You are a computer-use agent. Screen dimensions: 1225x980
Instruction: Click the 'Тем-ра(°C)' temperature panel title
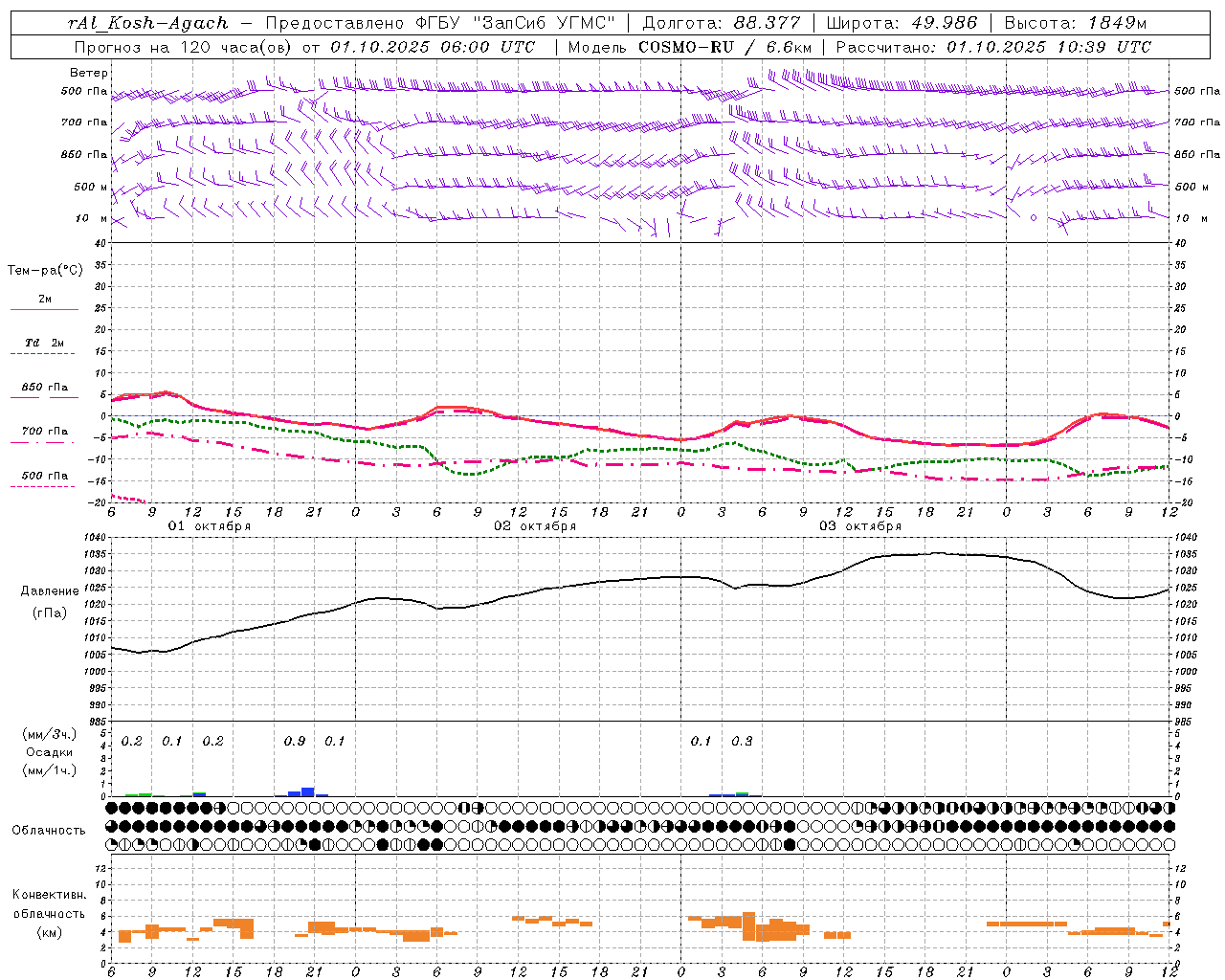tap(45, 271)
